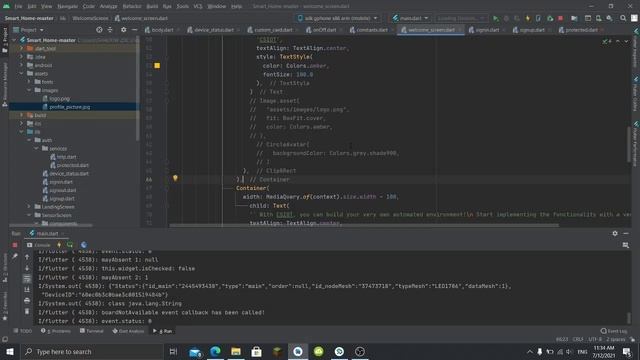The height and width of the screenshot is (360, 640).
Task: Click the Windows search box
Action: click(x=91, y=351)
